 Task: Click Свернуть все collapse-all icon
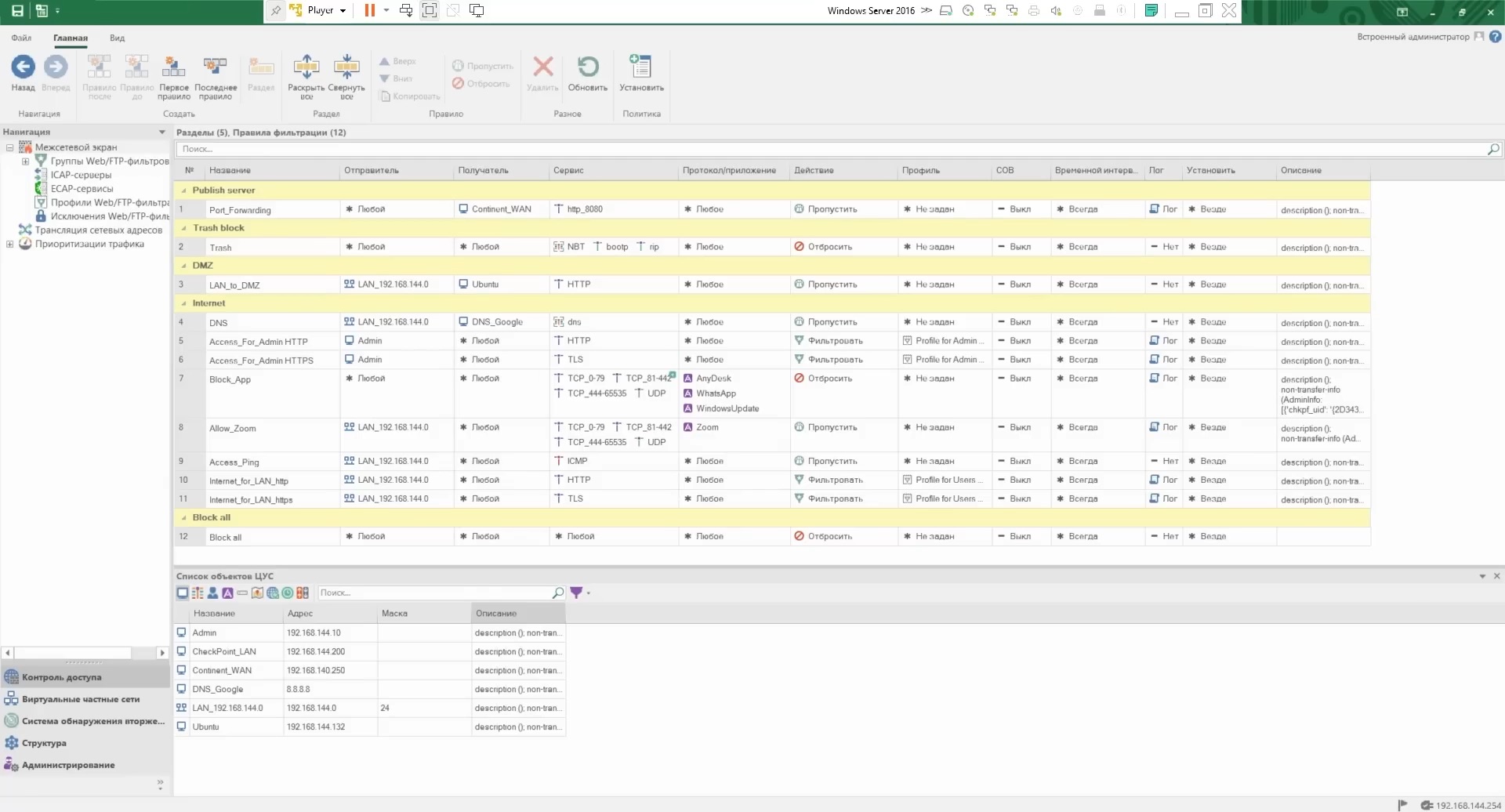point(346,68)
